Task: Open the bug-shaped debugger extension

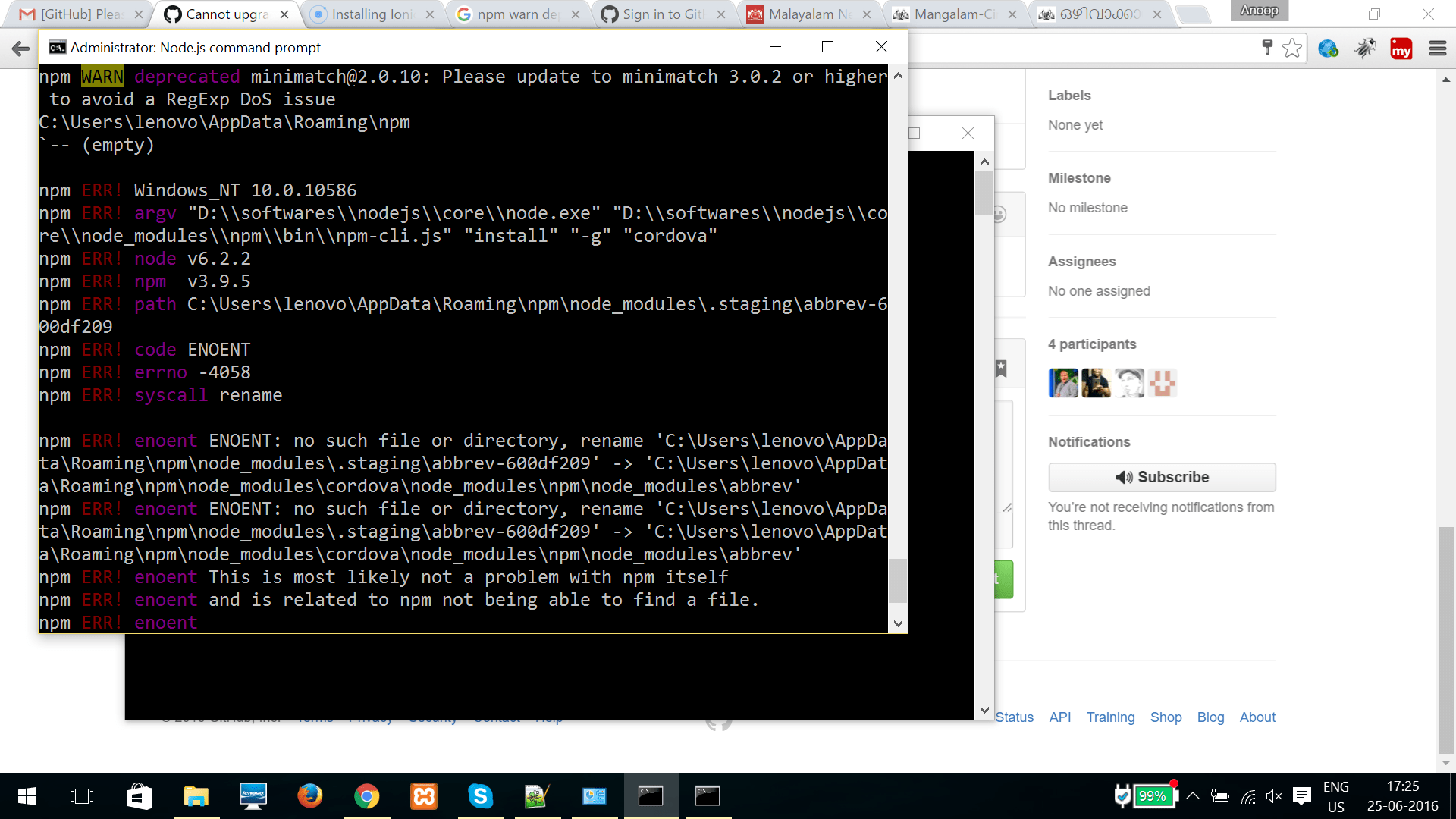Action: tap(1365, 48)
